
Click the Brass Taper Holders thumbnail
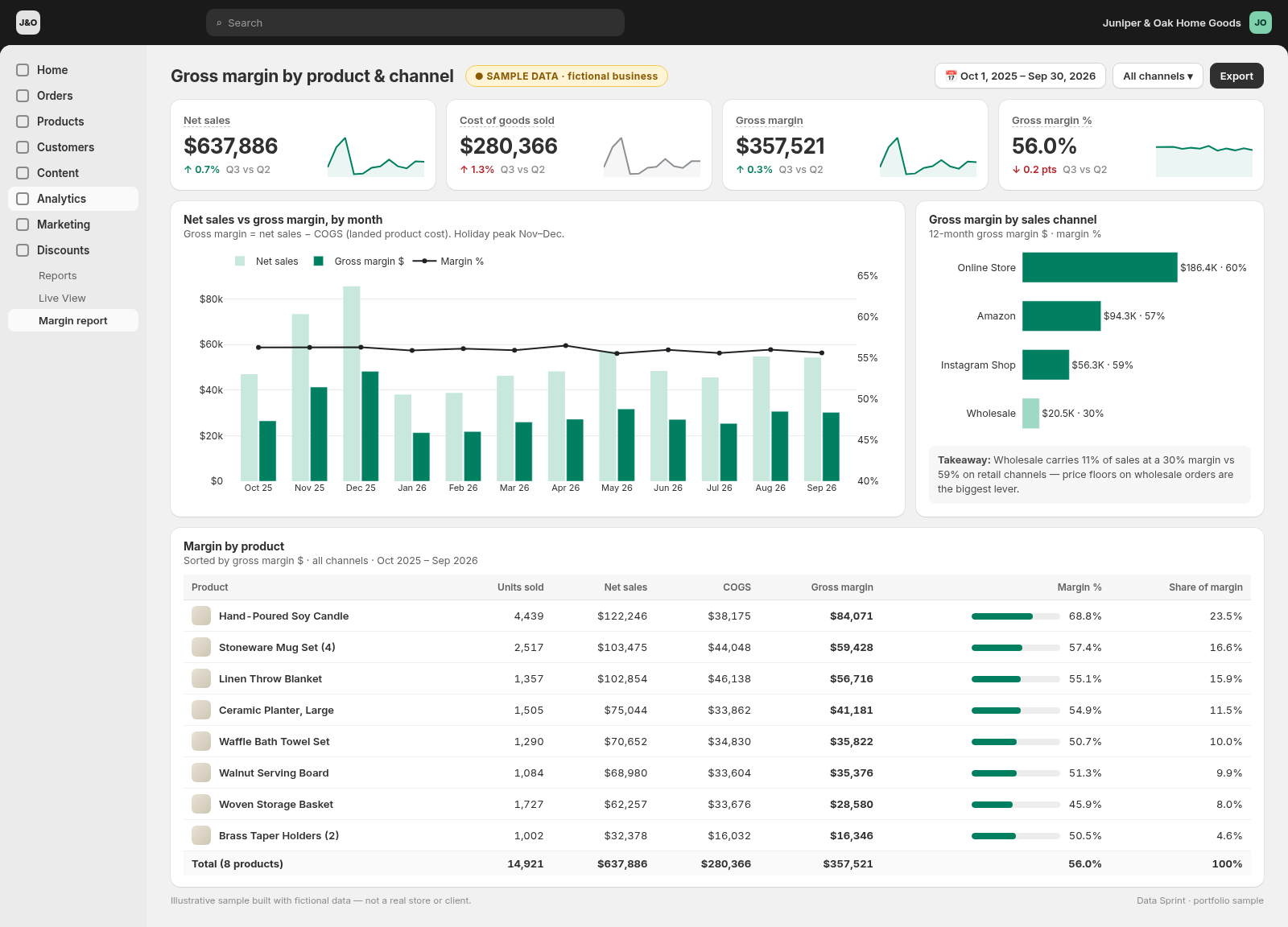click(x=201, y=835)
